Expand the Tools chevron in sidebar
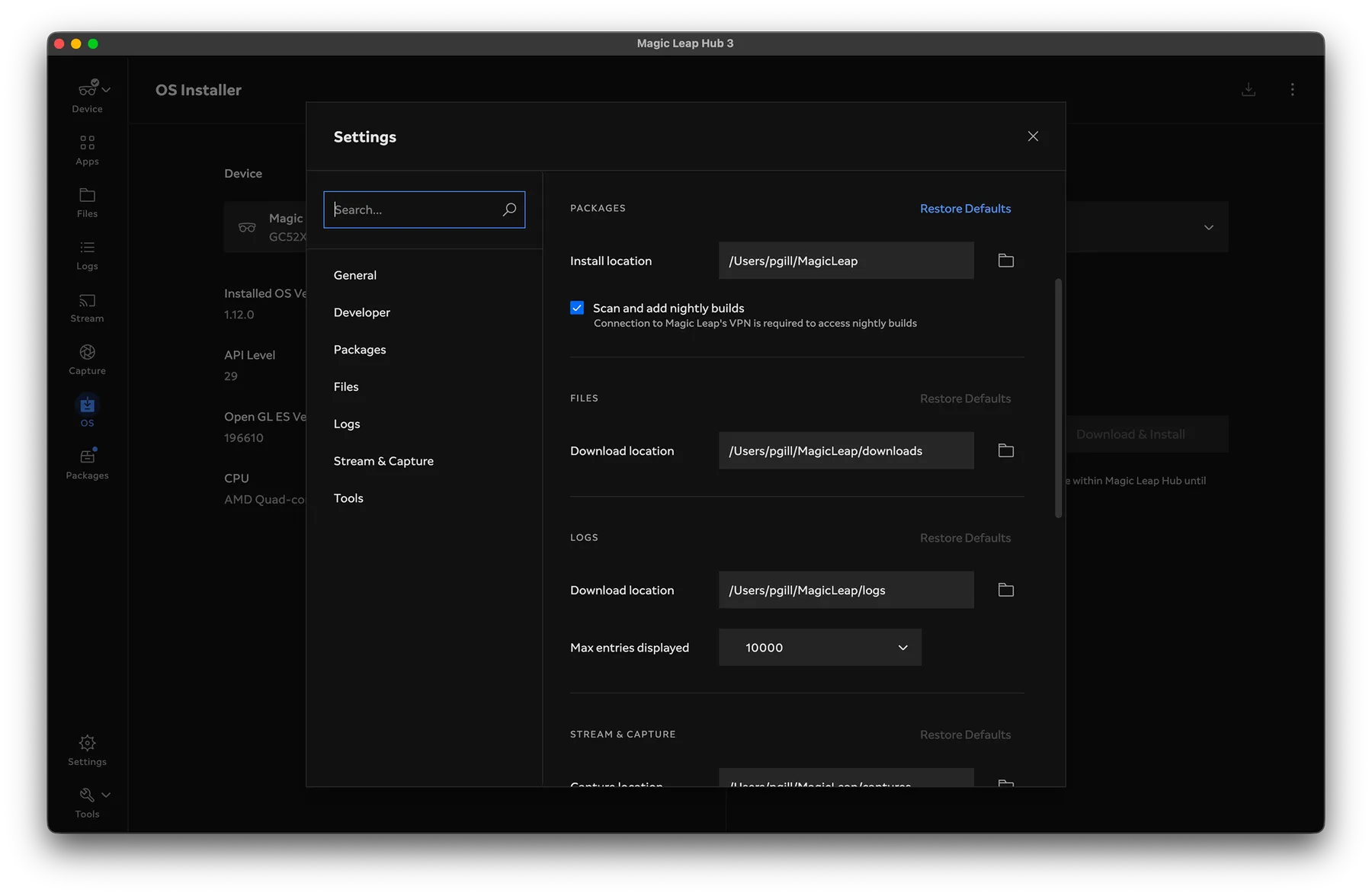Screen dimensions: 1372x896 106,795
